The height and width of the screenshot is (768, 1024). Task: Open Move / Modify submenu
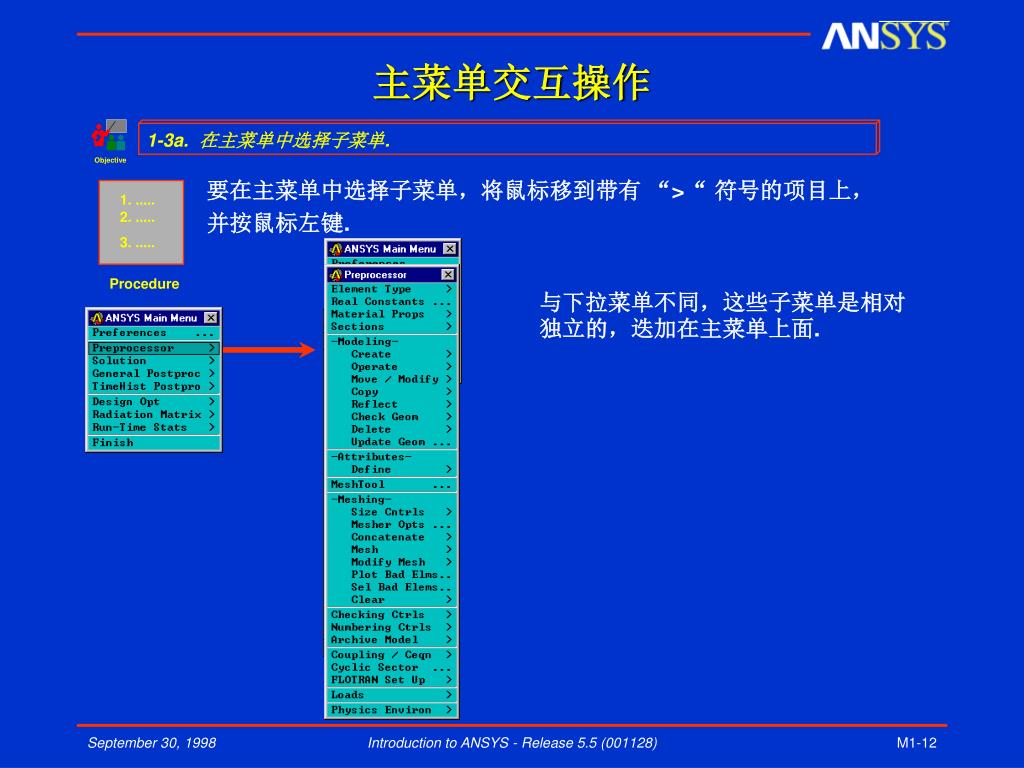pos(391,379)
